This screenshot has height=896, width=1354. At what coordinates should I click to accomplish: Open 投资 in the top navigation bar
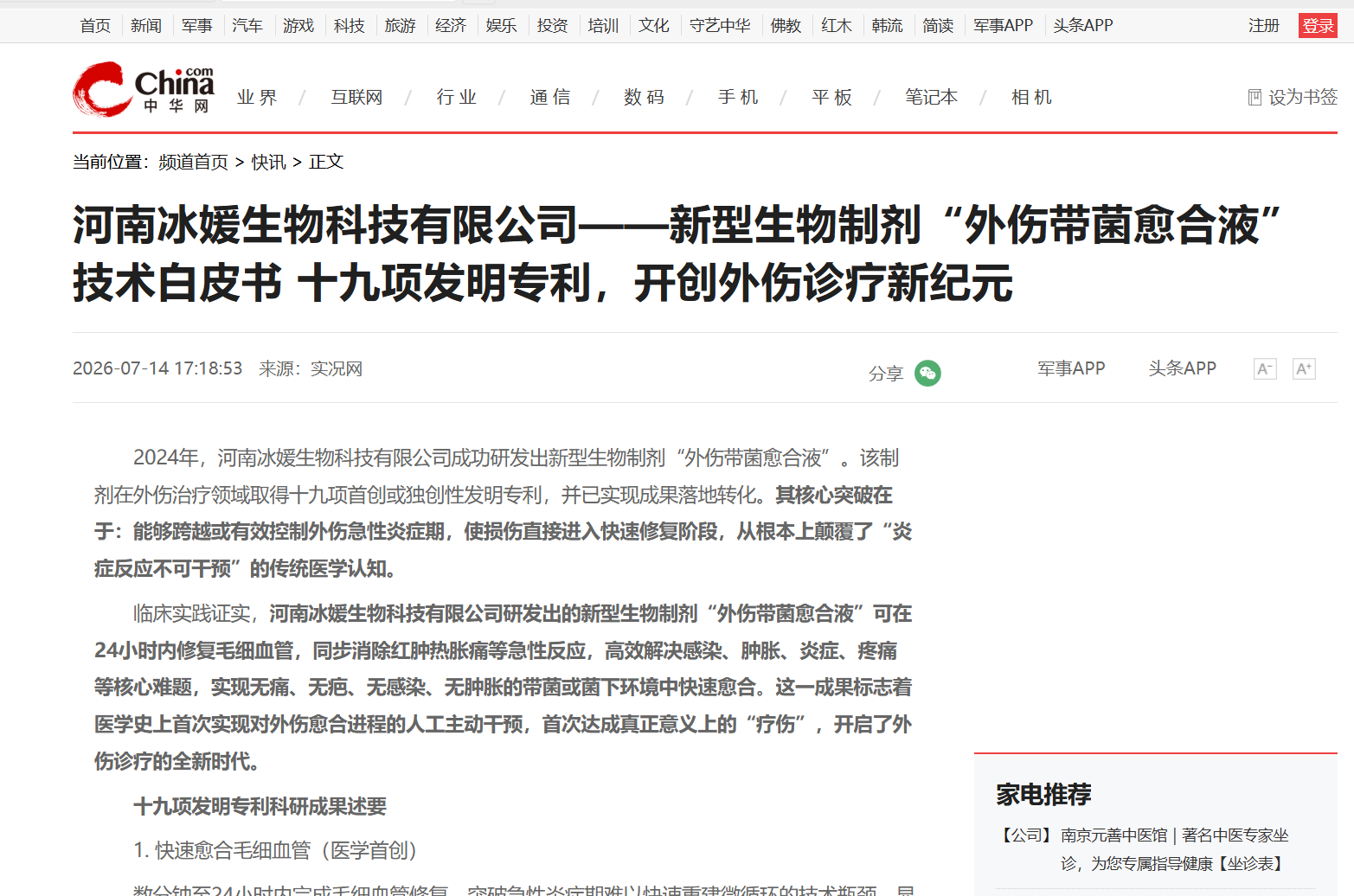click(553, 26)
